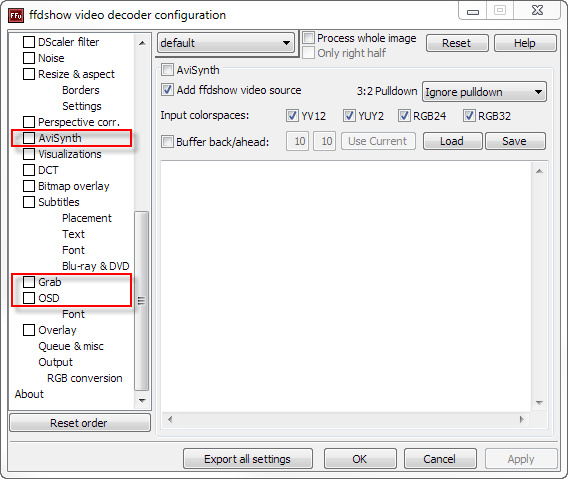Screen dimensions: 568x479
Task: Click Export all settings
Action: point(247,459)
